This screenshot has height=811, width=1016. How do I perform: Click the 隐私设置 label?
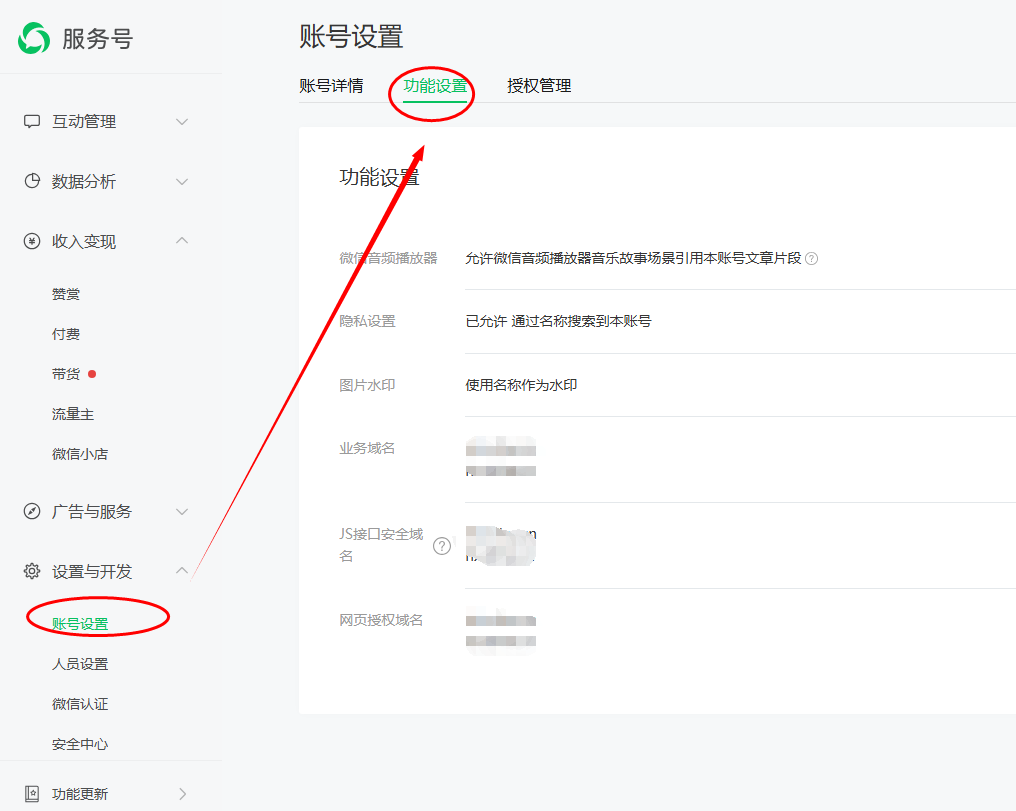(x=367, y=321)
